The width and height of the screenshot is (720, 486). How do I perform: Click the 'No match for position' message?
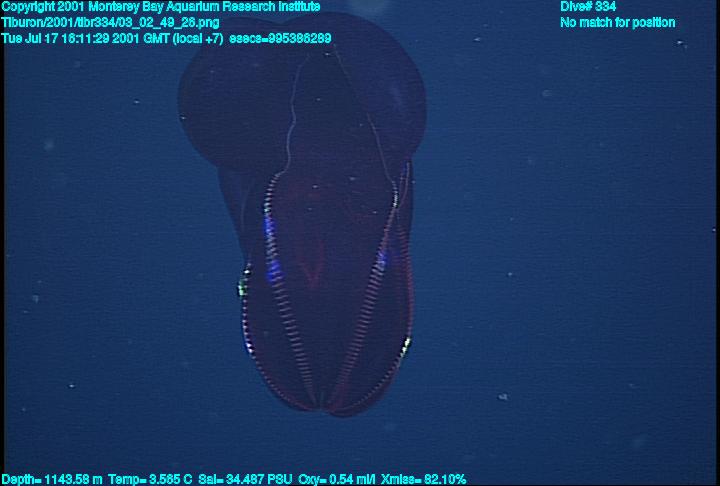click(617, 22)
